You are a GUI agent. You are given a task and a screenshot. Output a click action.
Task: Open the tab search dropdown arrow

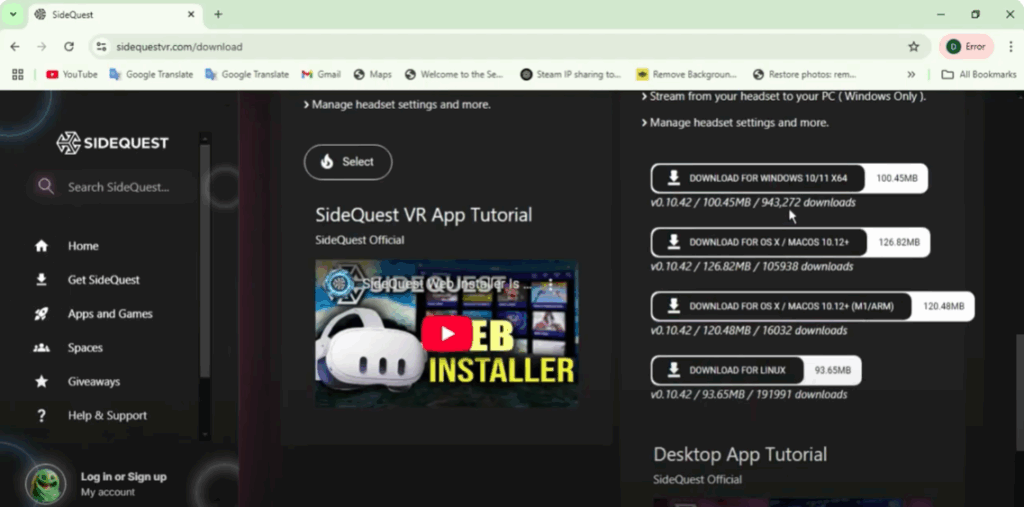[12, 14]
